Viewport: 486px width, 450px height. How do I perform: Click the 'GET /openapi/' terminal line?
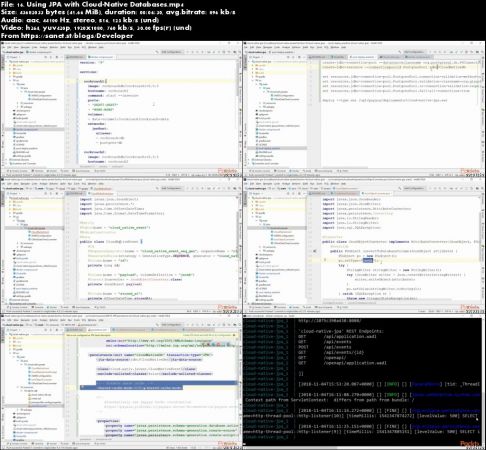coord(322,358)
